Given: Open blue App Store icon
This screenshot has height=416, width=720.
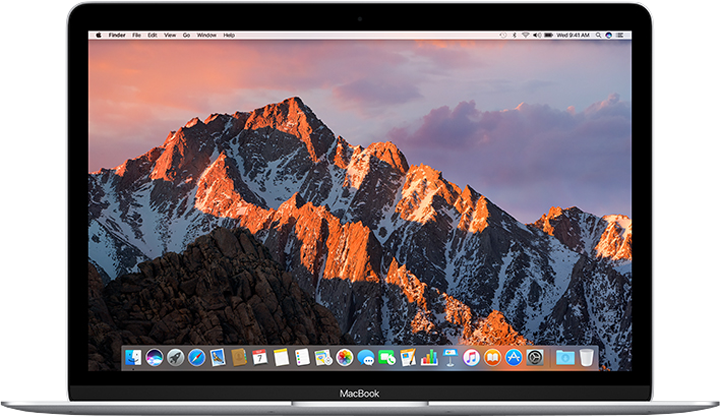Looking at the screenshot, I should [513, 357].
